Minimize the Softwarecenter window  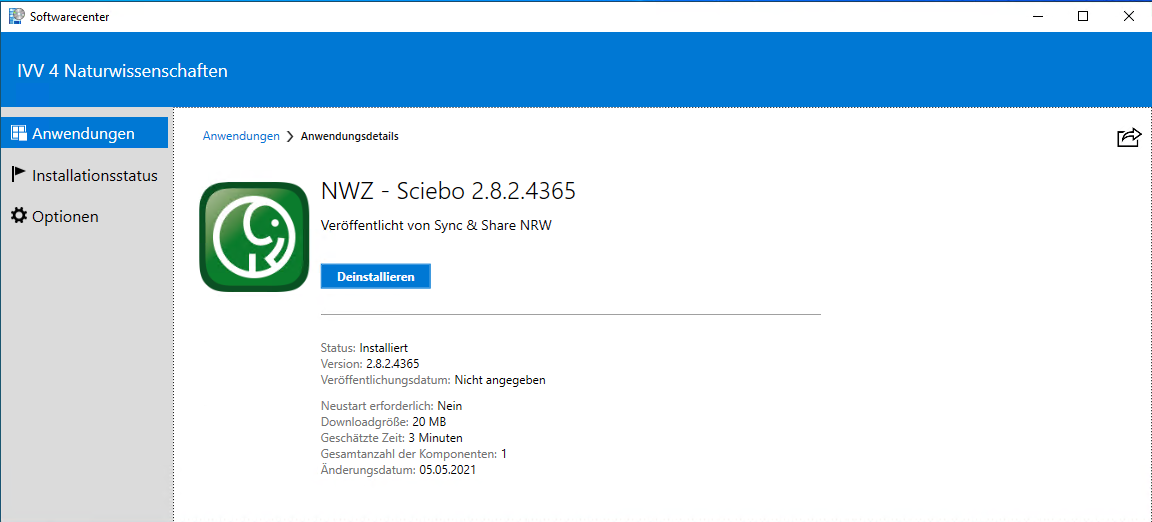click(x=1036, y=16)
